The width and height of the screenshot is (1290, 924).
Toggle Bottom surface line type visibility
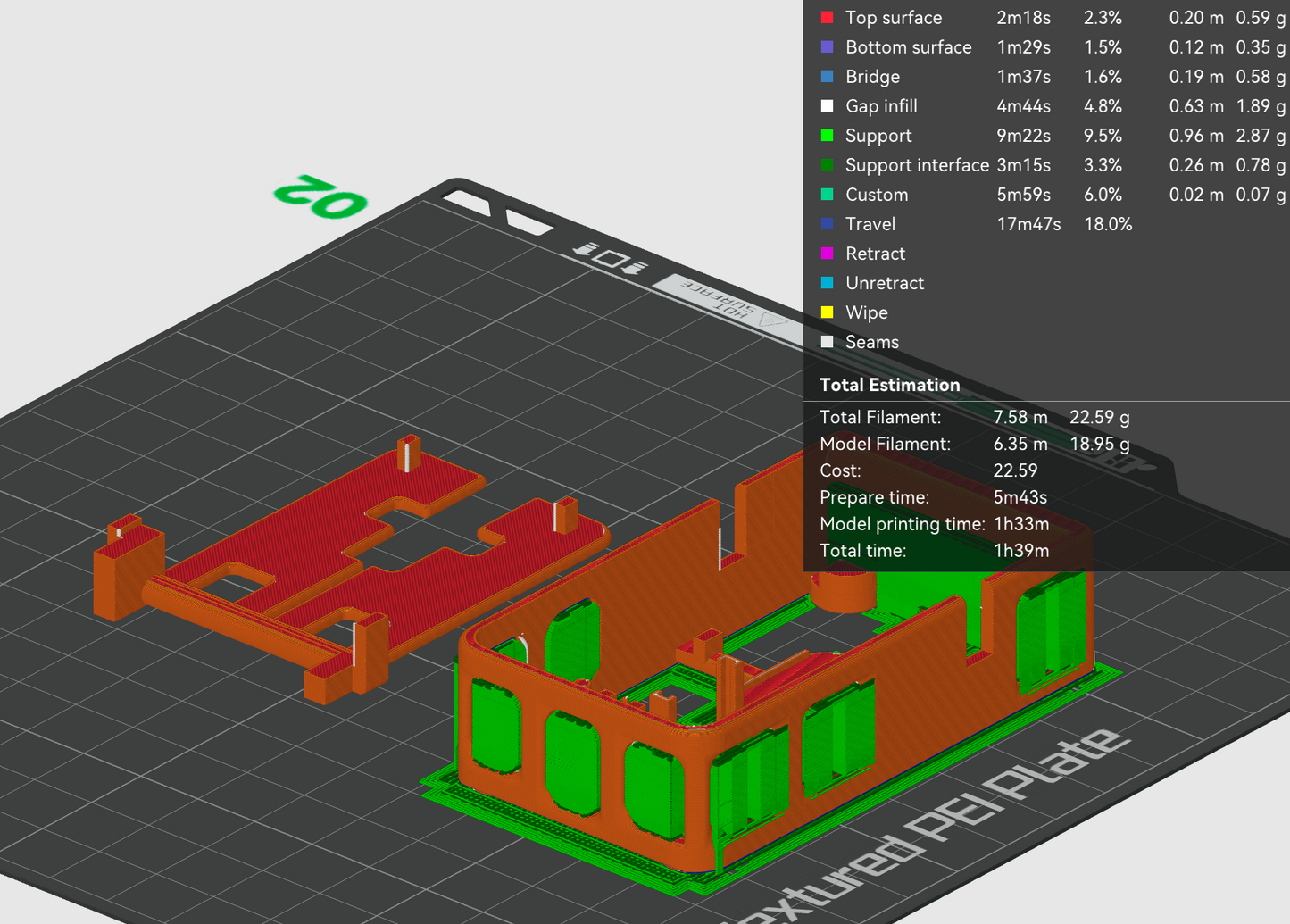click(909, 47)
